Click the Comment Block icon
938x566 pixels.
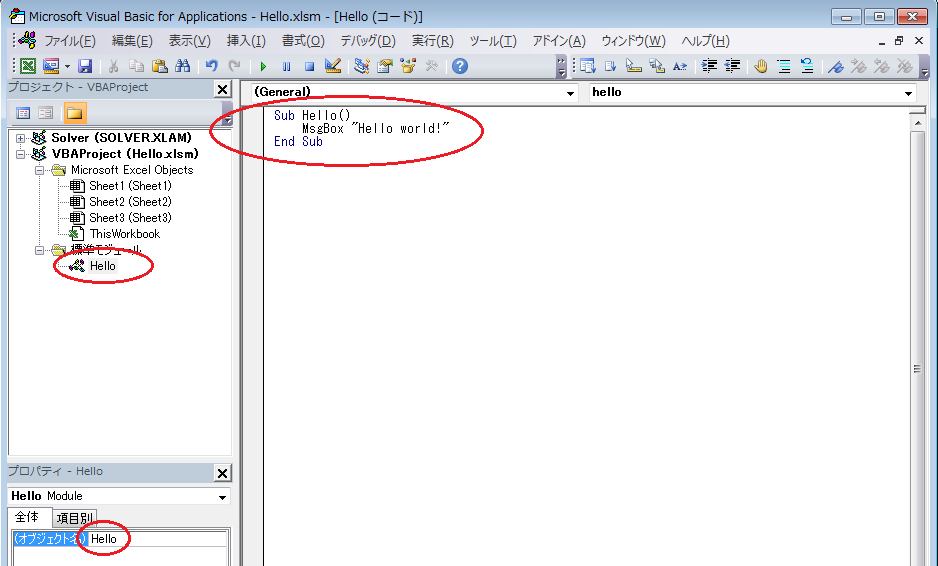coord(784,66)
